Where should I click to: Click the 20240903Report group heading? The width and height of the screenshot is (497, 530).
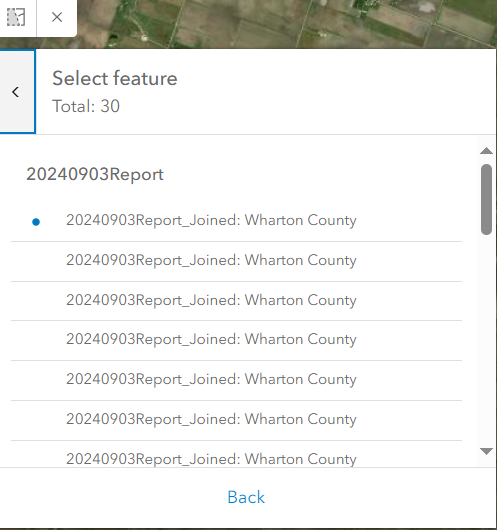pyautogui.click(x=95, y=174)
